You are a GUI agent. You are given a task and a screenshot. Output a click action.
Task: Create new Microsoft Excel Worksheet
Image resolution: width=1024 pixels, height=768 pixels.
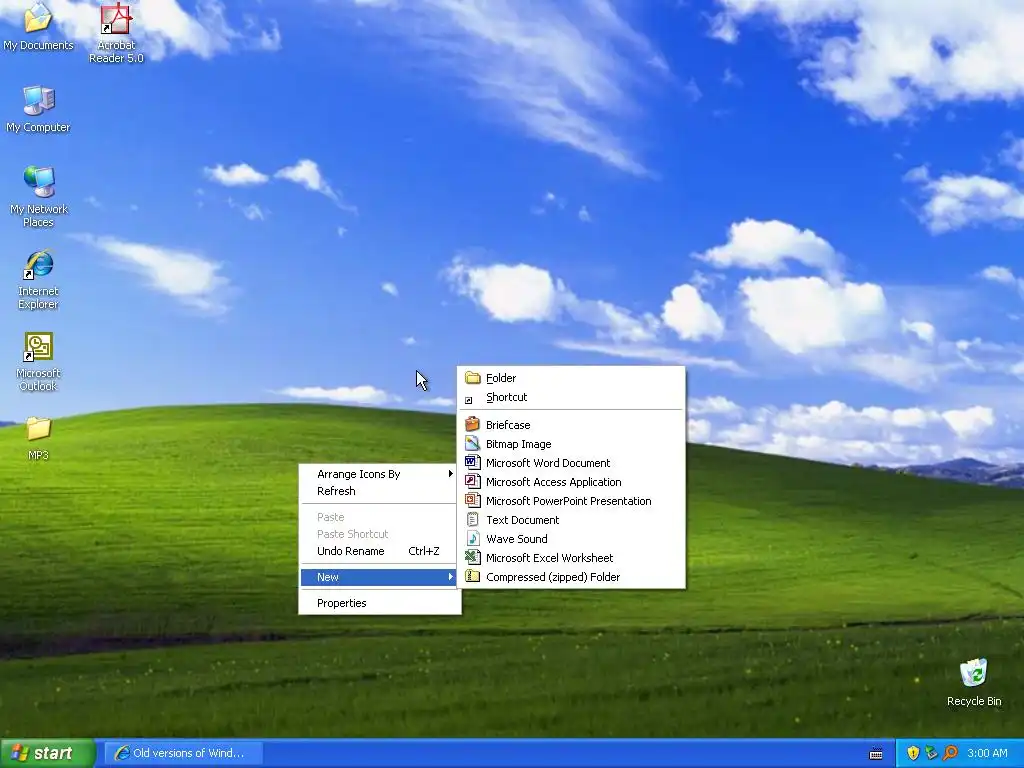571,558
